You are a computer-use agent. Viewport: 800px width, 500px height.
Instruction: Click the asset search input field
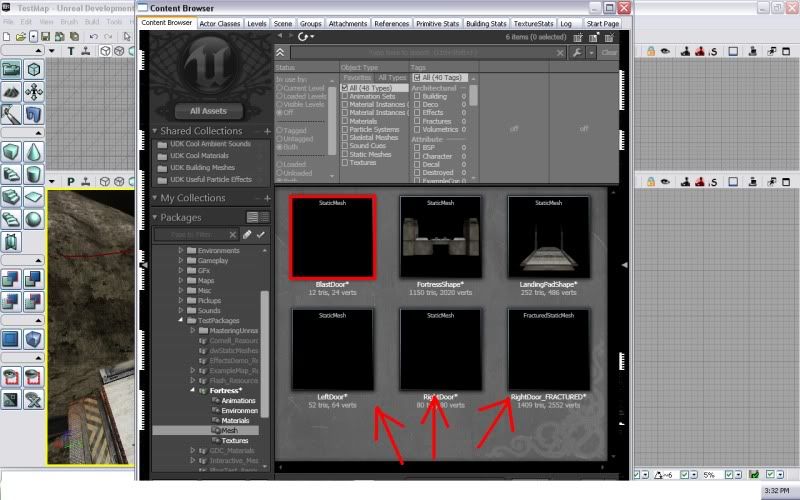pos(428,53)
